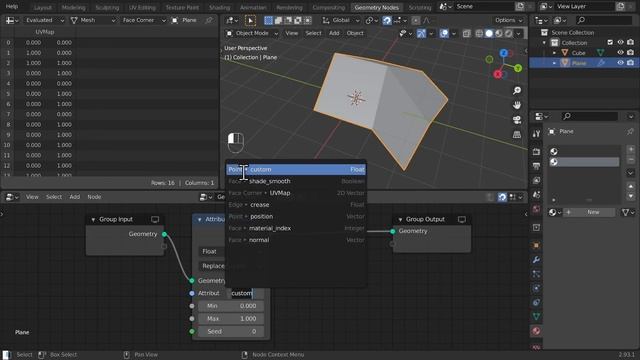Image resolution: width=640 pixels, height=360 pixels.
Task: Click the Z axis on the viewport gizmo
Action: point(504,53)
